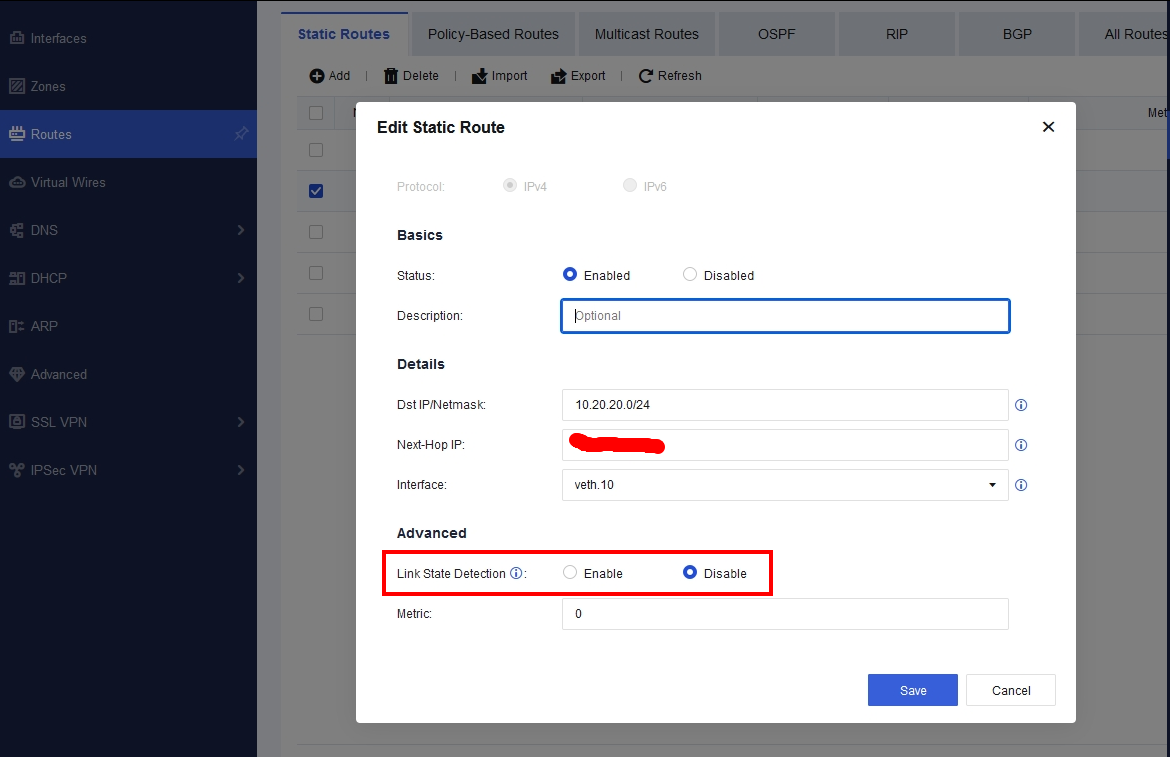Select Disable for Link State Detection
The height and width of the screenshot is (757, 1170).
point(690,572)
